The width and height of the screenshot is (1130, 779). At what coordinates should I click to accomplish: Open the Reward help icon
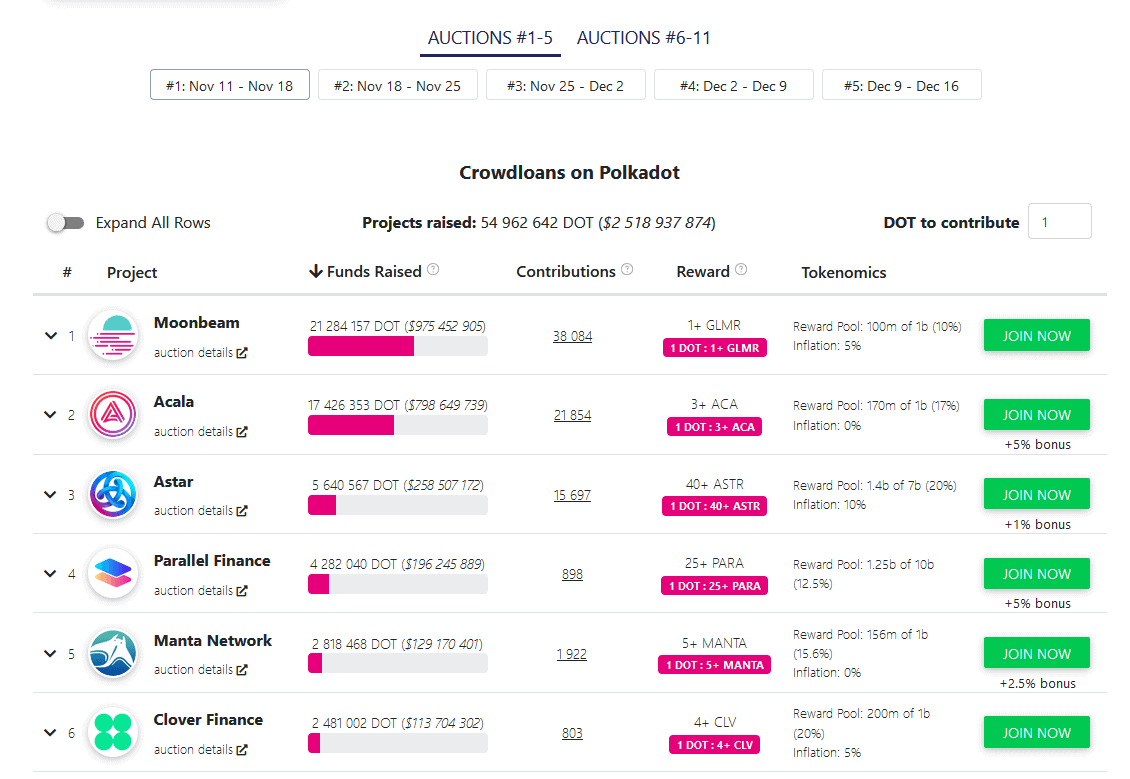(741, 270)
